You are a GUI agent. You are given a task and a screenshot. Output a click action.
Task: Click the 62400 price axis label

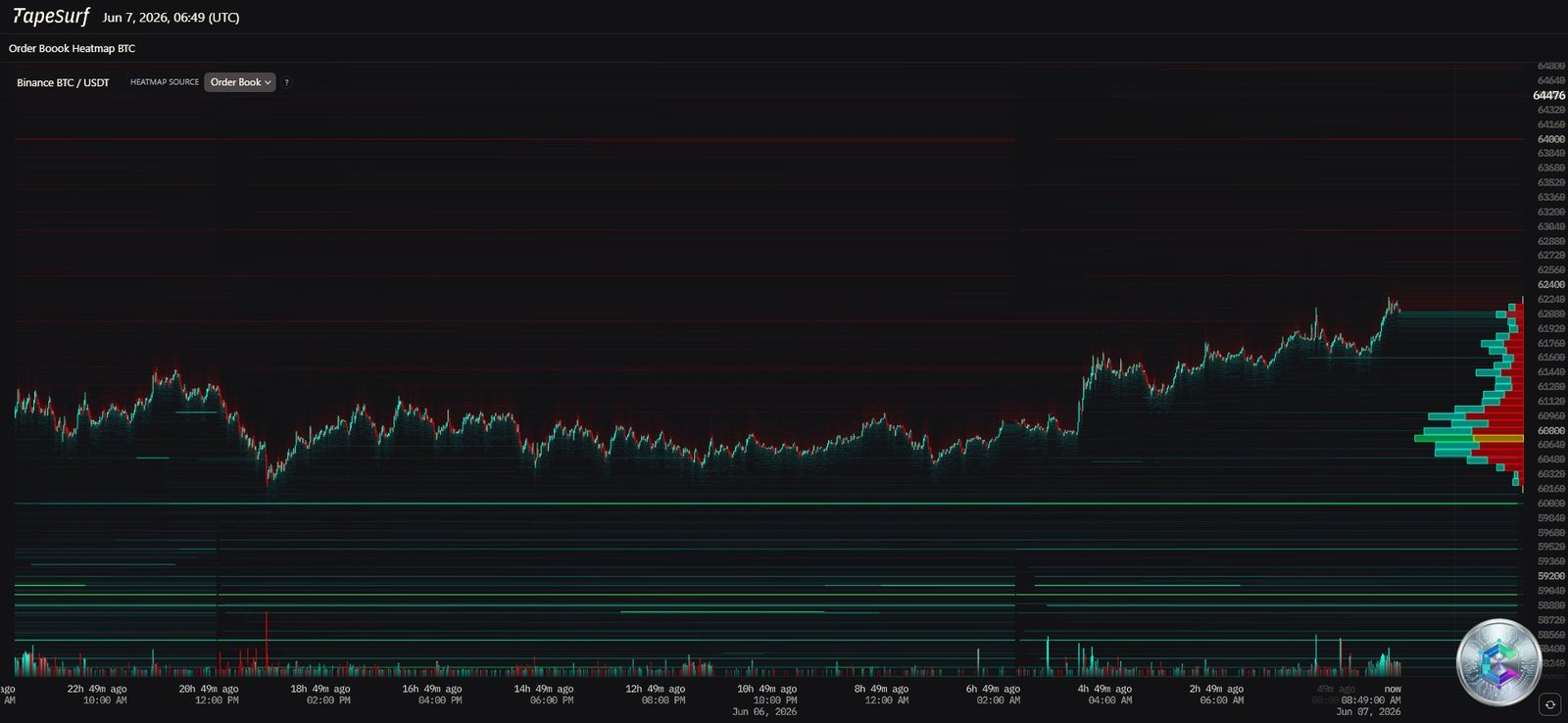1551,284
